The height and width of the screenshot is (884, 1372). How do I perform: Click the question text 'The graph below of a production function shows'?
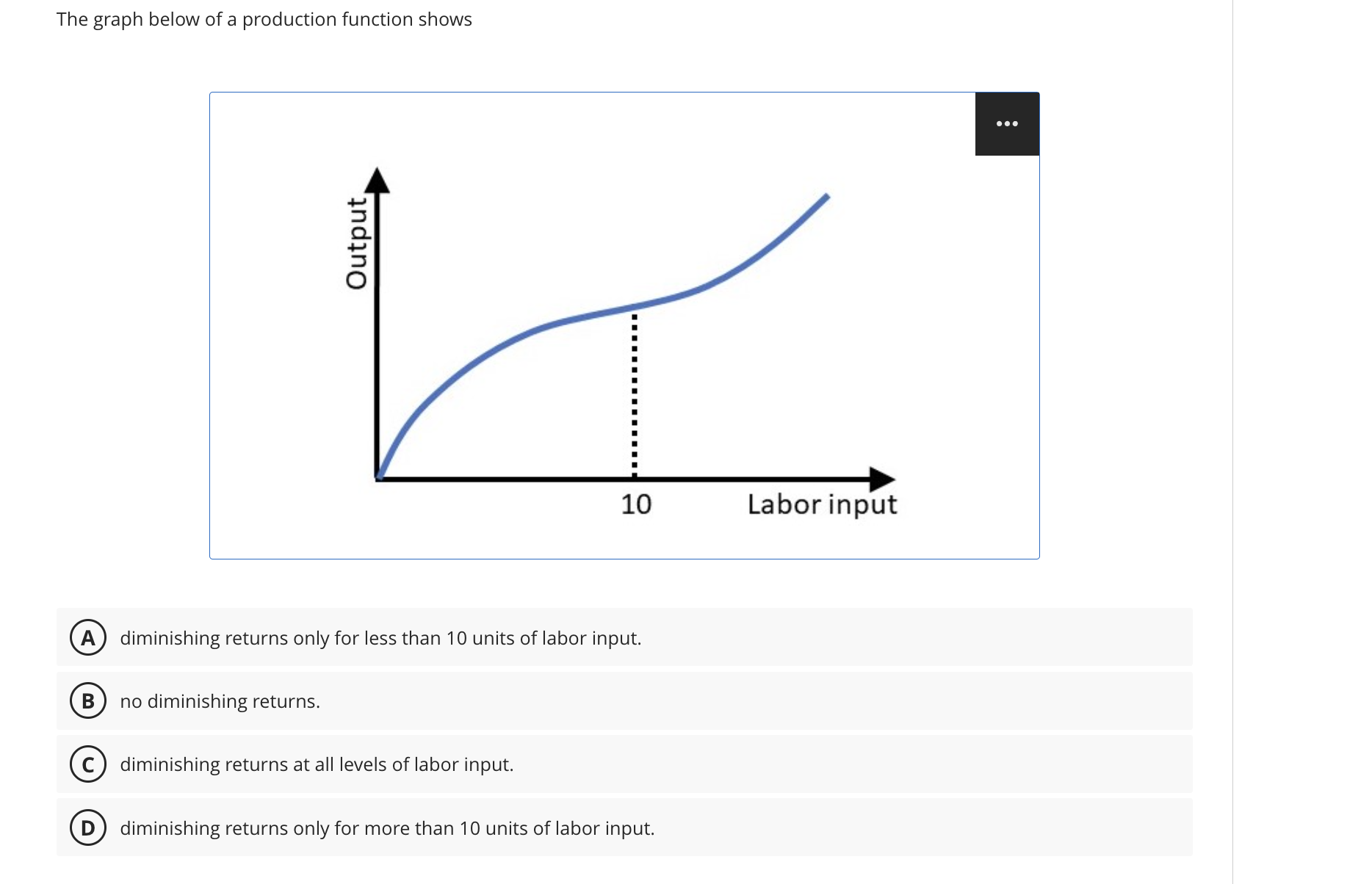click(264, 19)
